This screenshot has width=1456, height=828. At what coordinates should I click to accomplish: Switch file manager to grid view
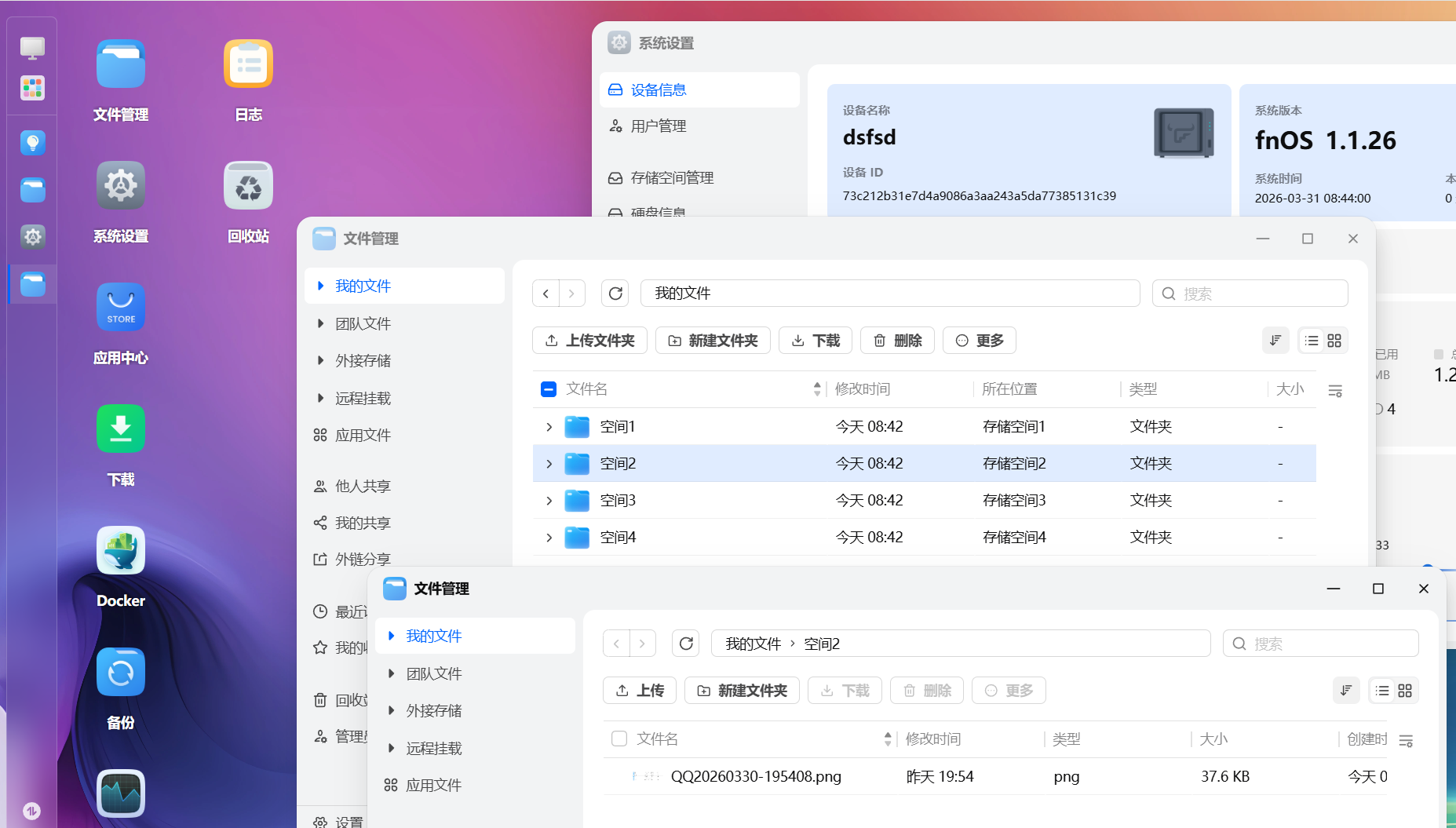point(1334,340)
